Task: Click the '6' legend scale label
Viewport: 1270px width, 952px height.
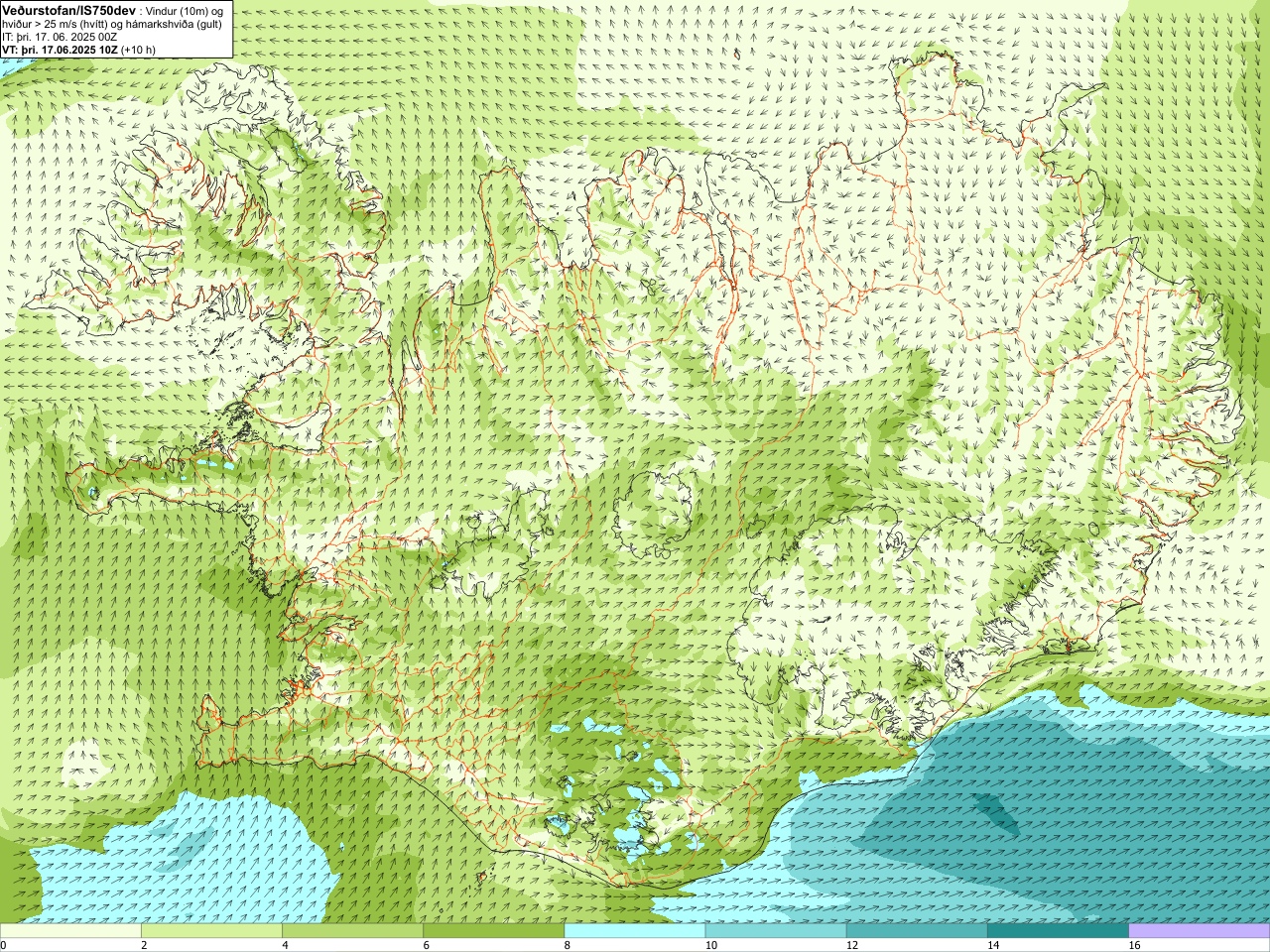Action: click(x=427, y=945)
